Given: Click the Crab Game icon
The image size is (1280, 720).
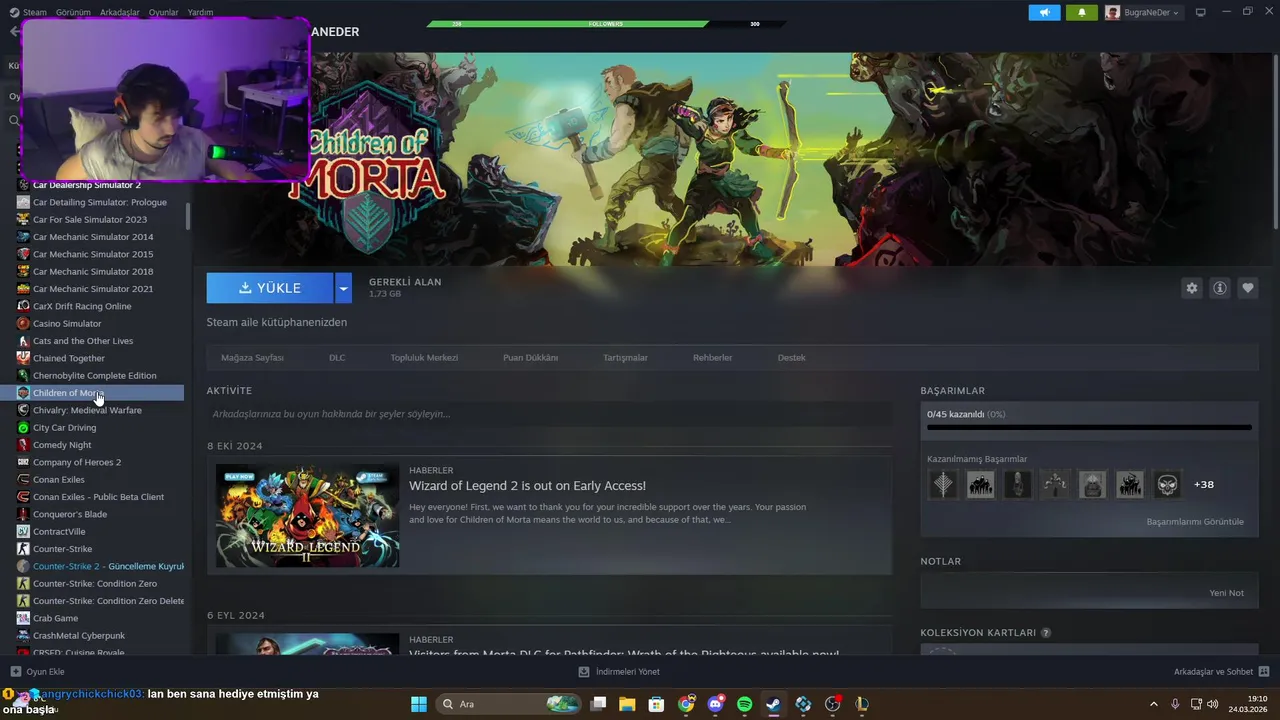Looking at the screenshot, I should tap(24, 618).
